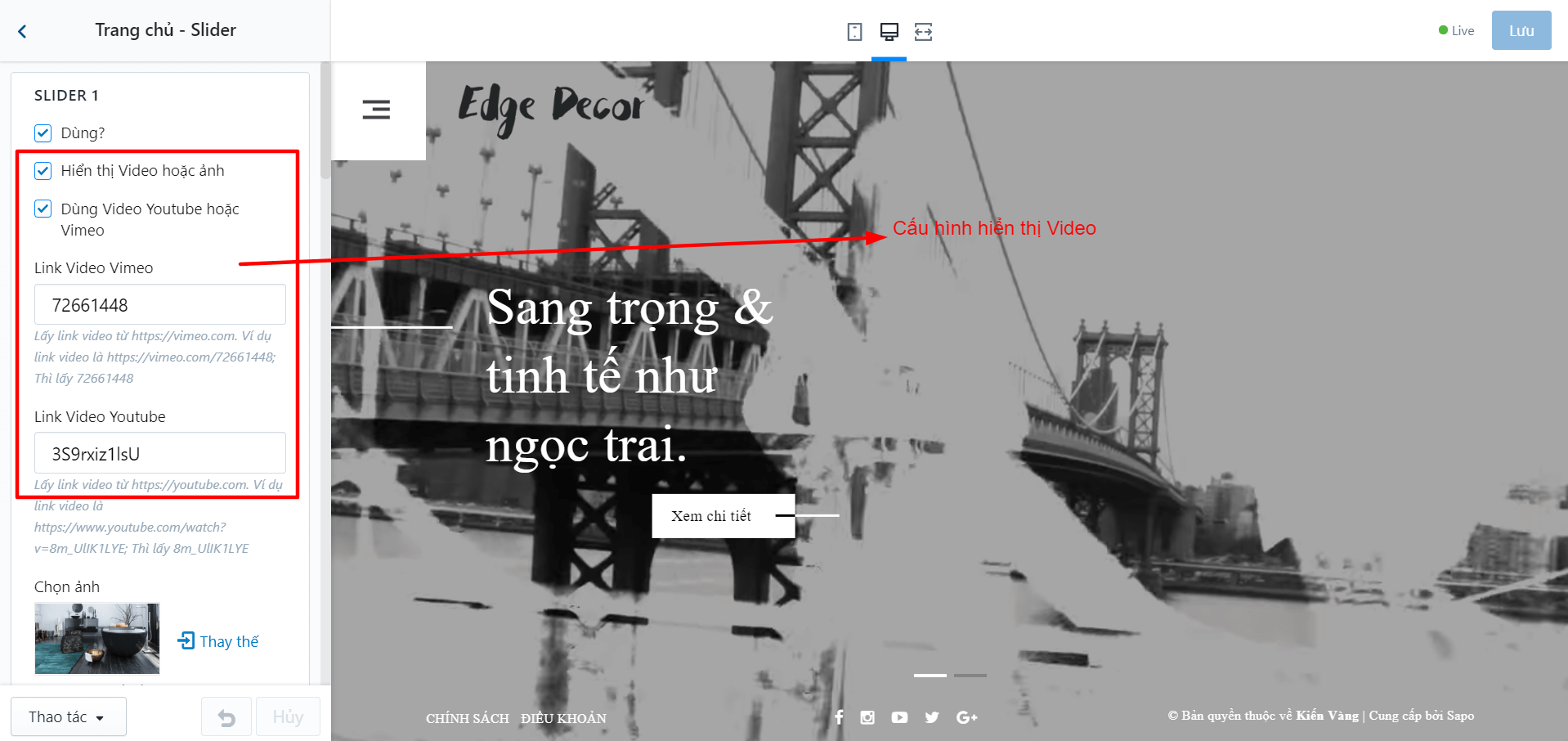Uncheck the Dùng? checkbox
1568x741 pixels.
(x=43, y=132)
